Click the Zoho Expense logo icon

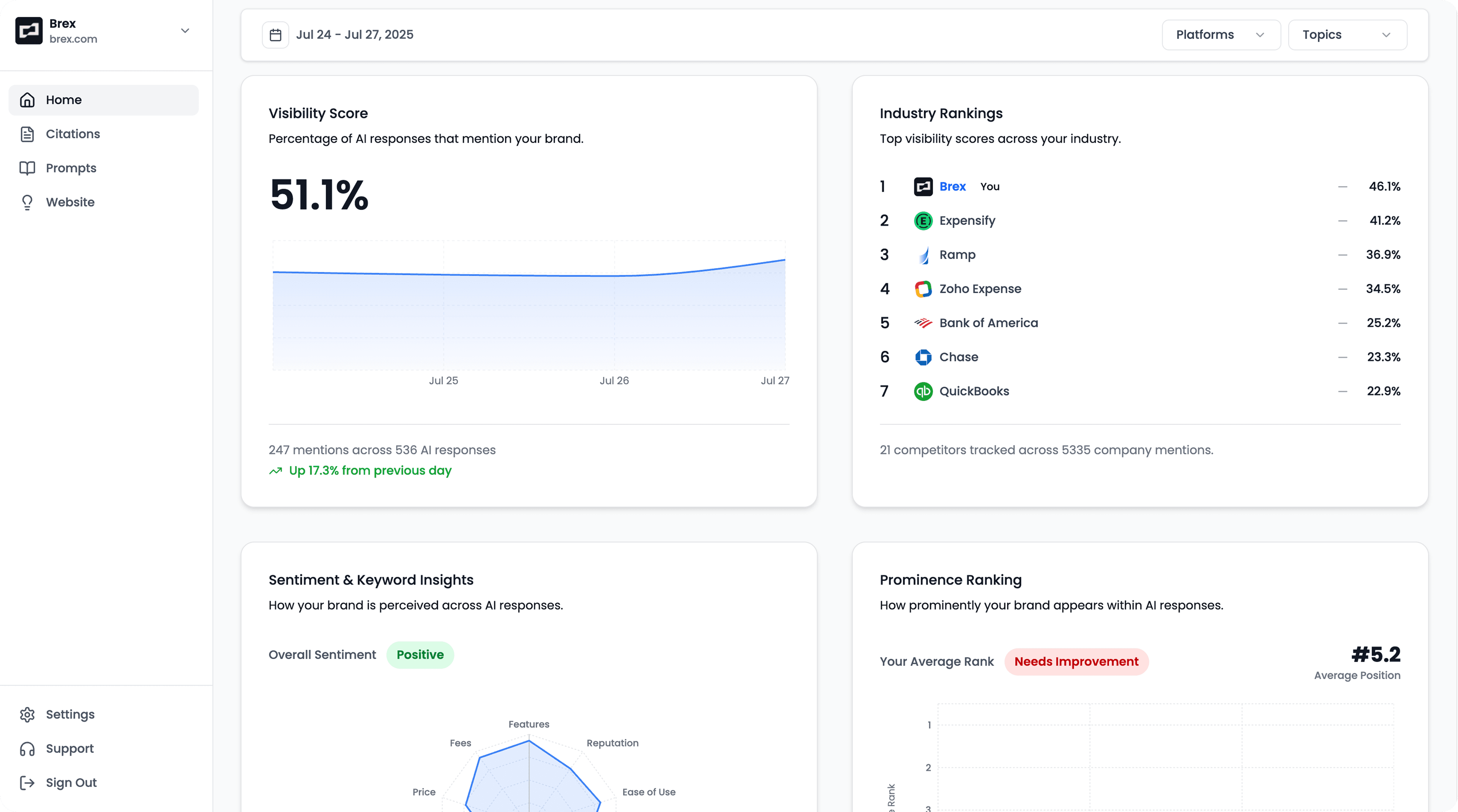923,289
